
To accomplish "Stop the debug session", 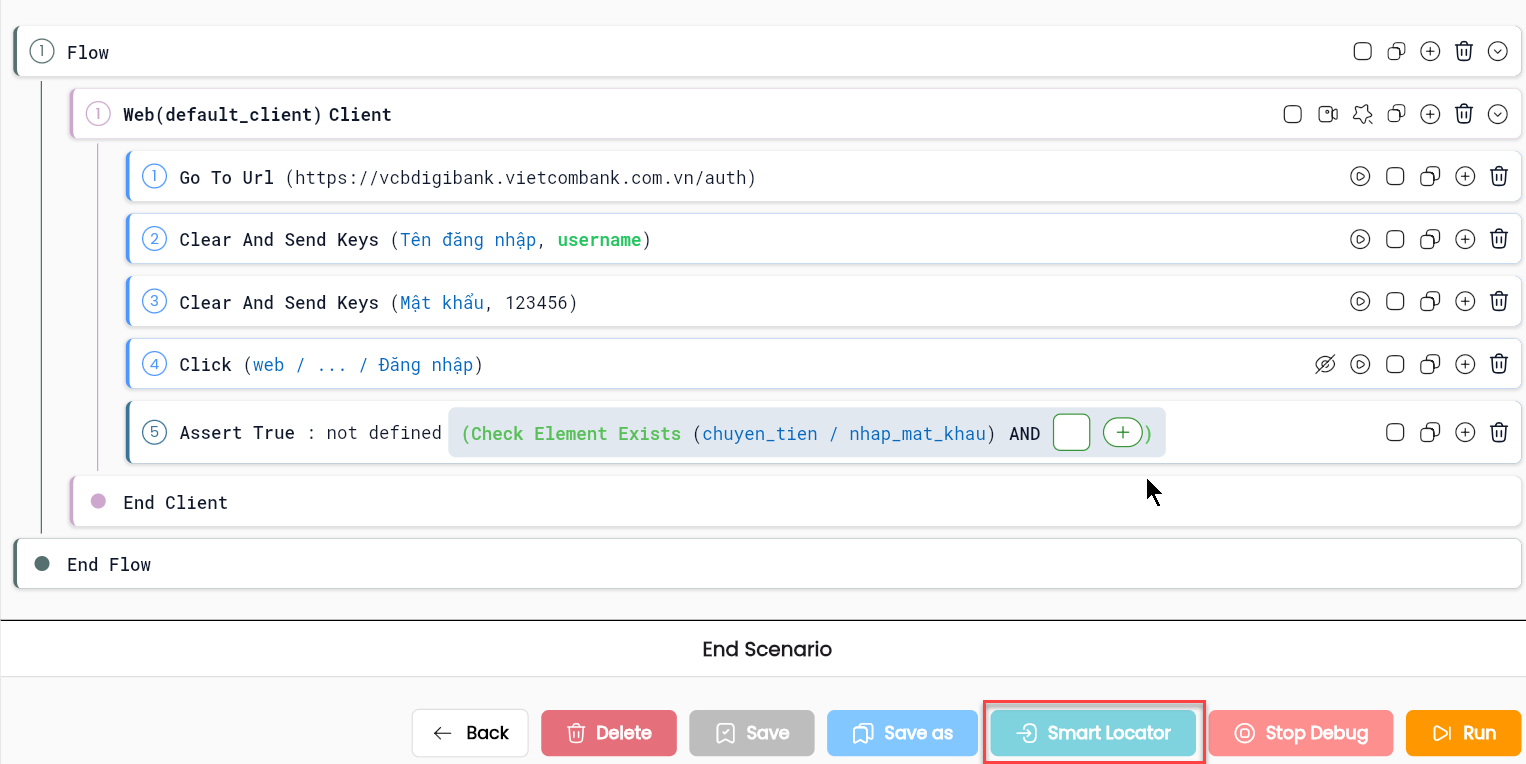I will 1301,733.
